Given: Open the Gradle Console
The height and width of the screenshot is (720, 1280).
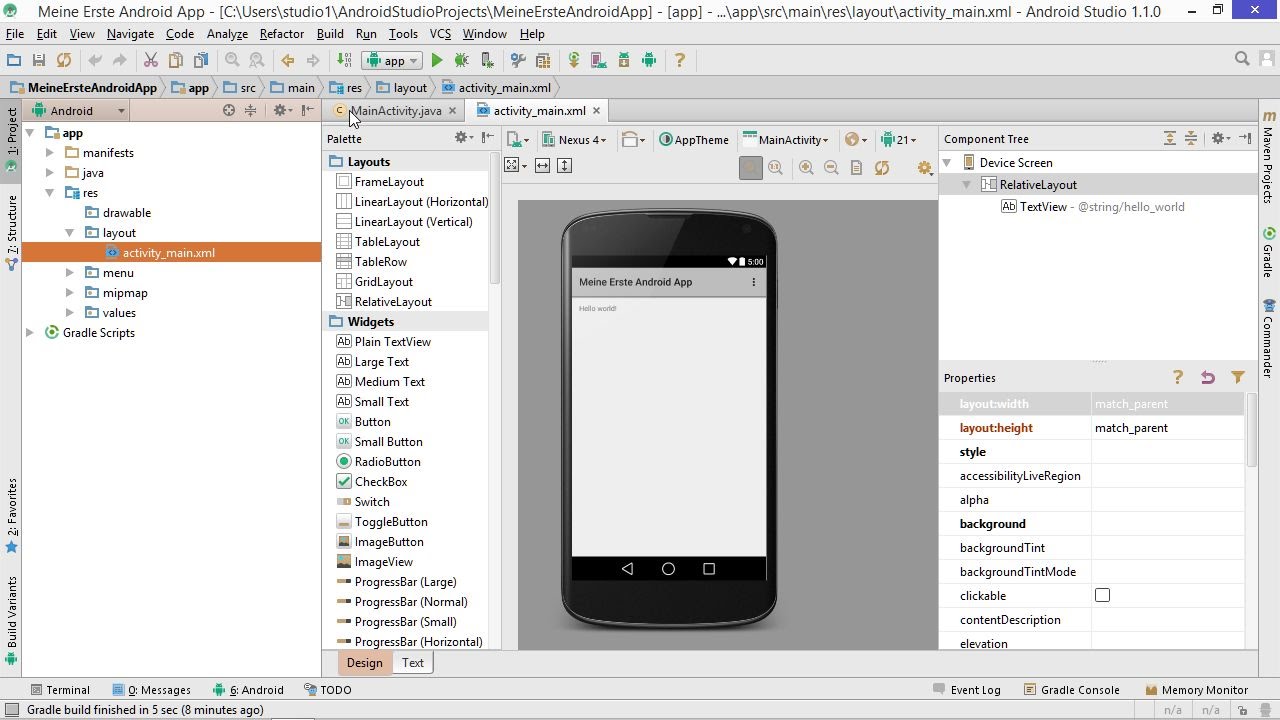Looking at the screenshot, I should (1071, 689).
